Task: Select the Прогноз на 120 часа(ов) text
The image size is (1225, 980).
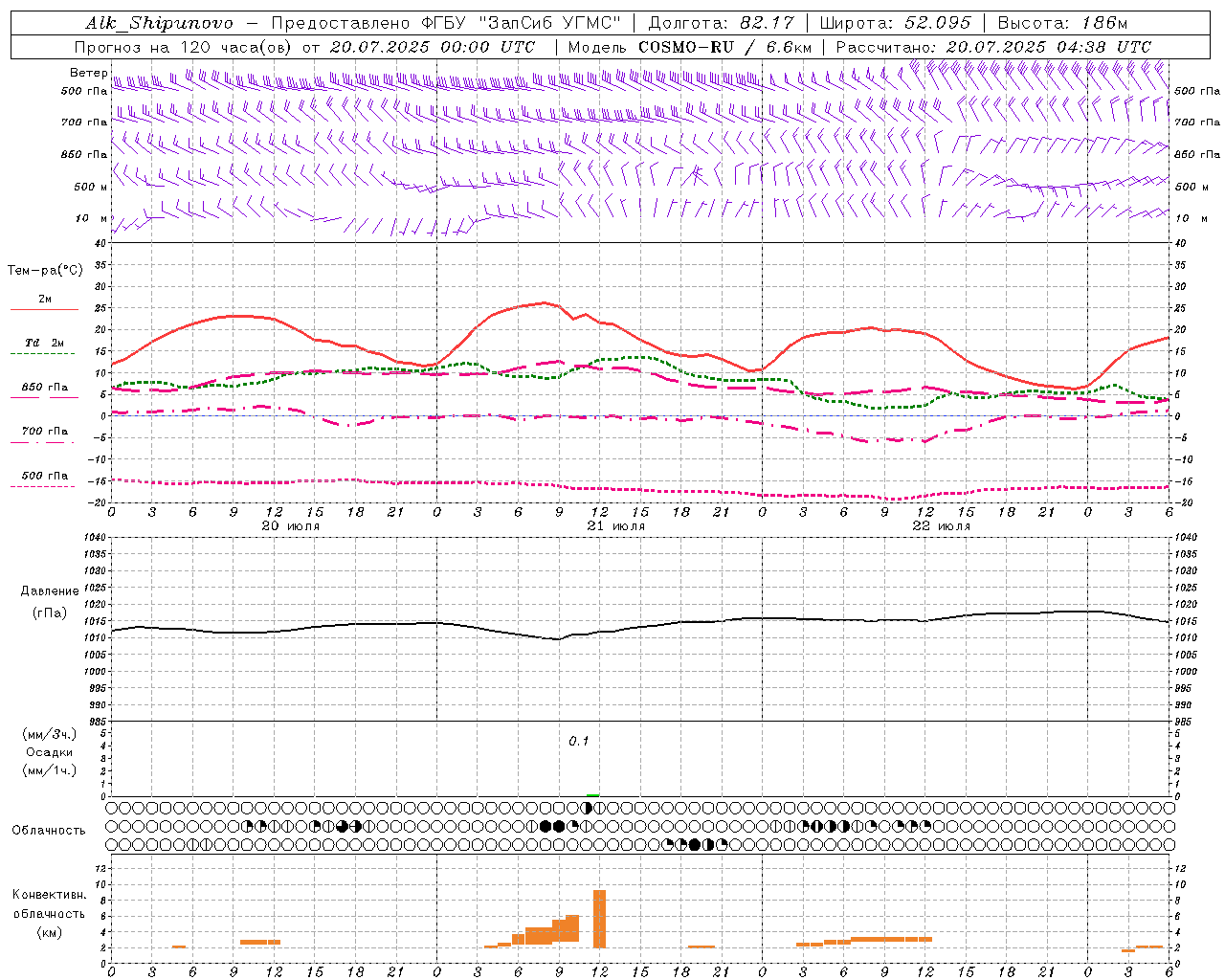Action: (x=185, y=47)
